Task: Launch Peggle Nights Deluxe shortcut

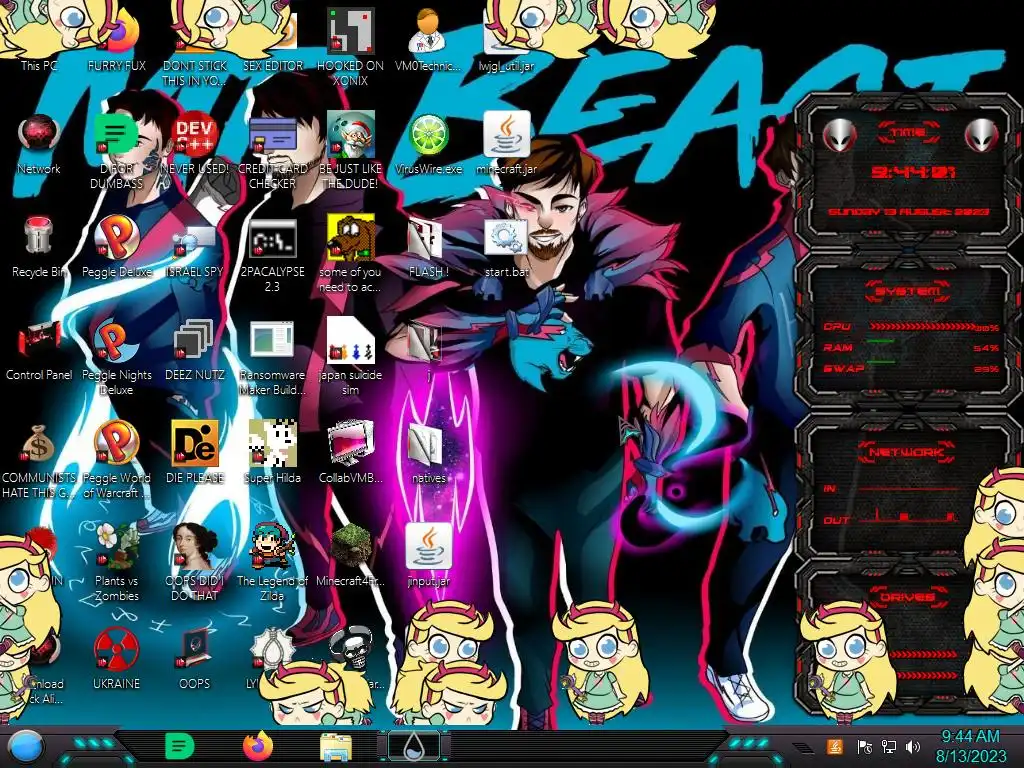Action: tap(116, 340)
